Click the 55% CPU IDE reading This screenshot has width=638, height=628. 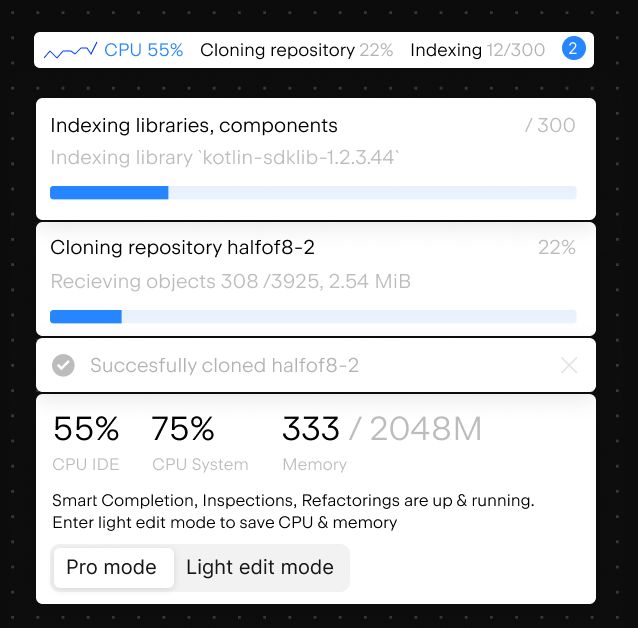[86, 442]
